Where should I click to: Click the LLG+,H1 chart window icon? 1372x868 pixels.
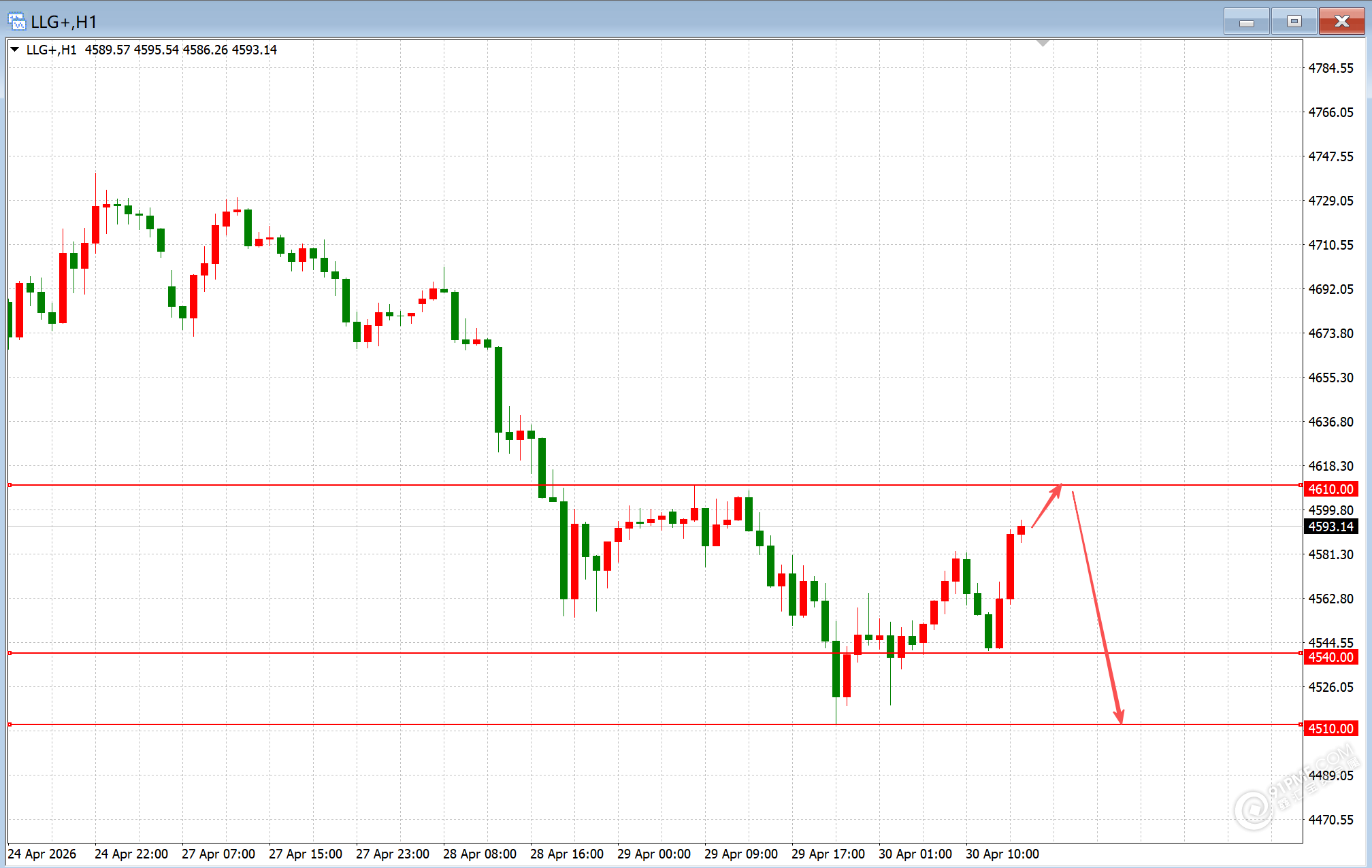point(16,22)
